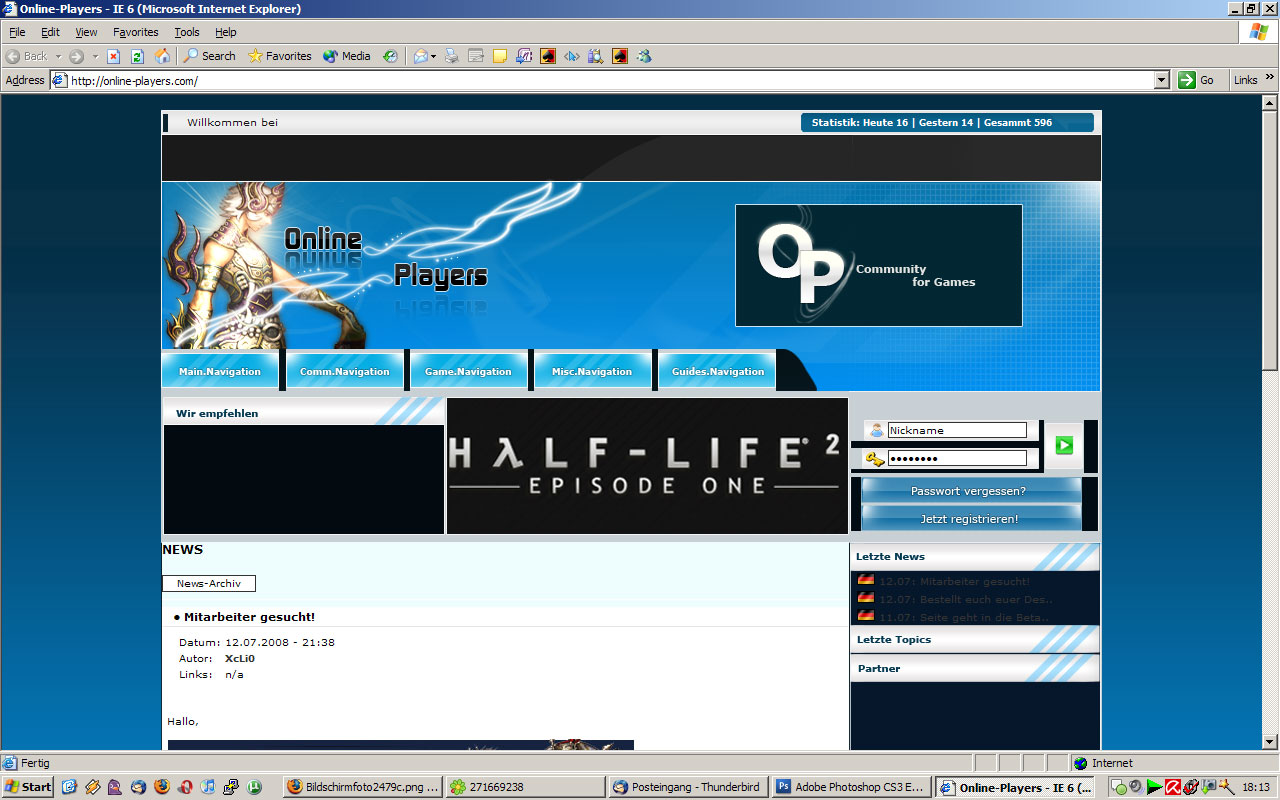Click the vertical page scrollbar thumb

pos(1270,240)
